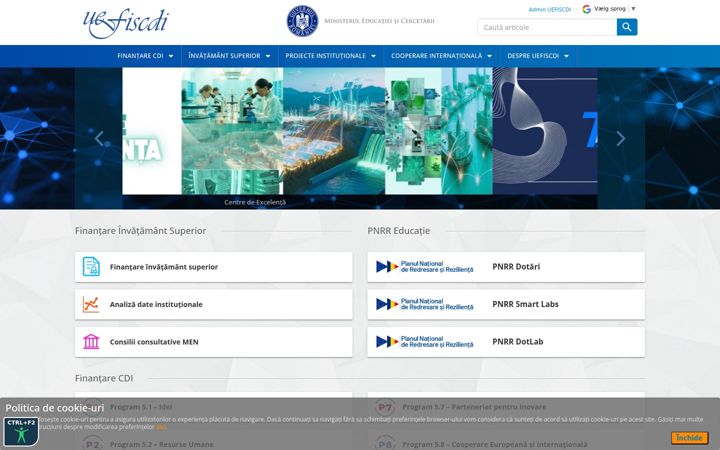Expand the Învățământ Superior menu
Image resolution: width=720 pixels, height=450 pixels.
point(230,56)
